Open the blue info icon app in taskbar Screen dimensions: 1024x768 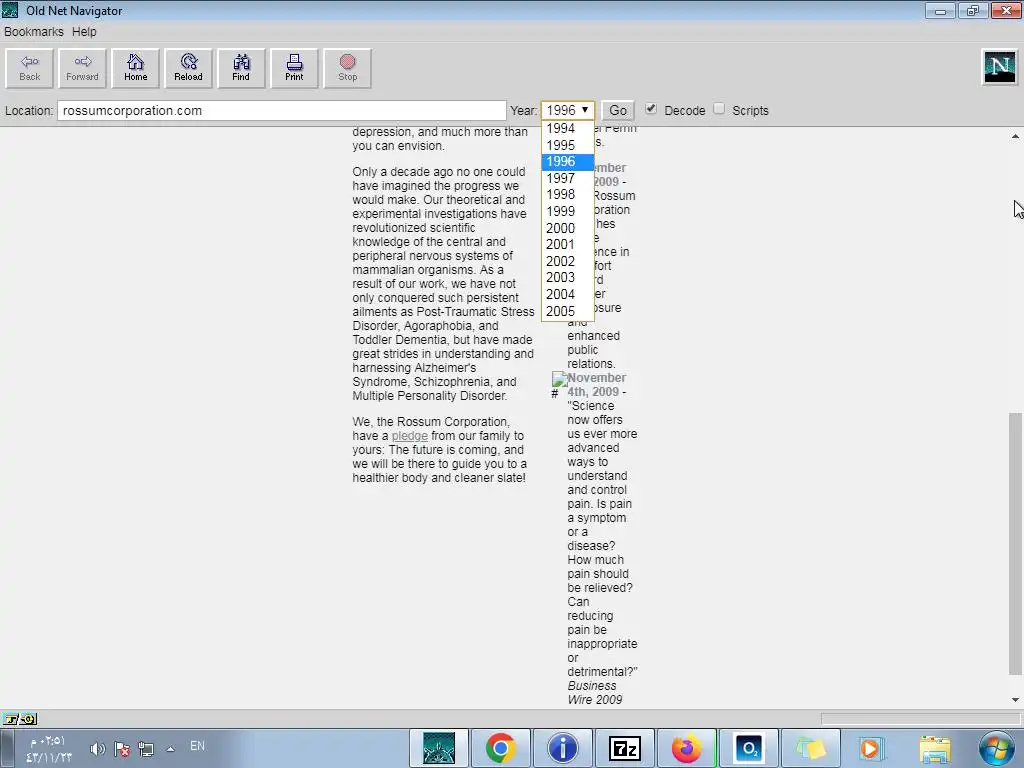click(x=562, y=748)
